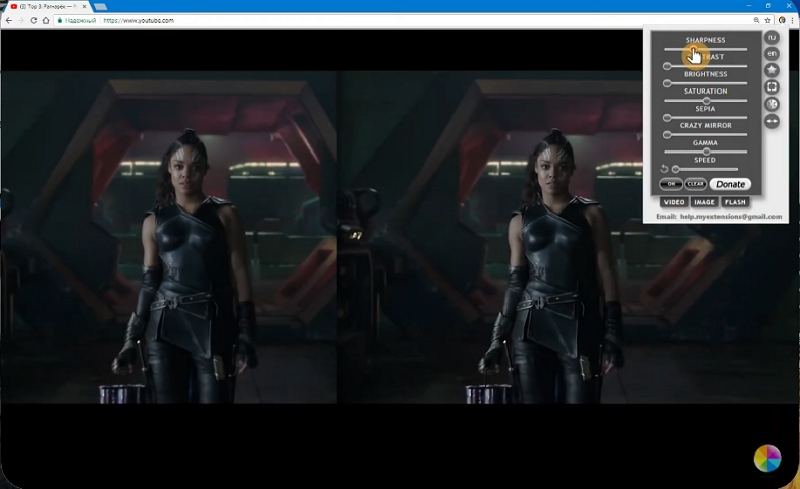The width and height of the screenshot is (800, 489).
Task: Click the Crazy Mirror slider handle
Action: (667, 135)
